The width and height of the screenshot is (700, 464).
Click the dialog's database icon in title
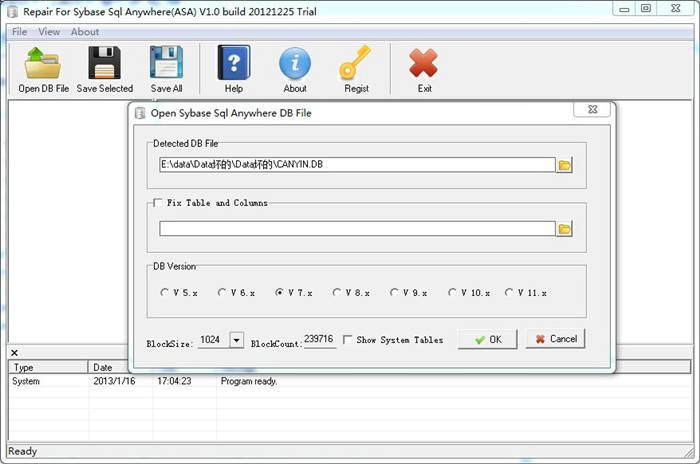[140, 113]
